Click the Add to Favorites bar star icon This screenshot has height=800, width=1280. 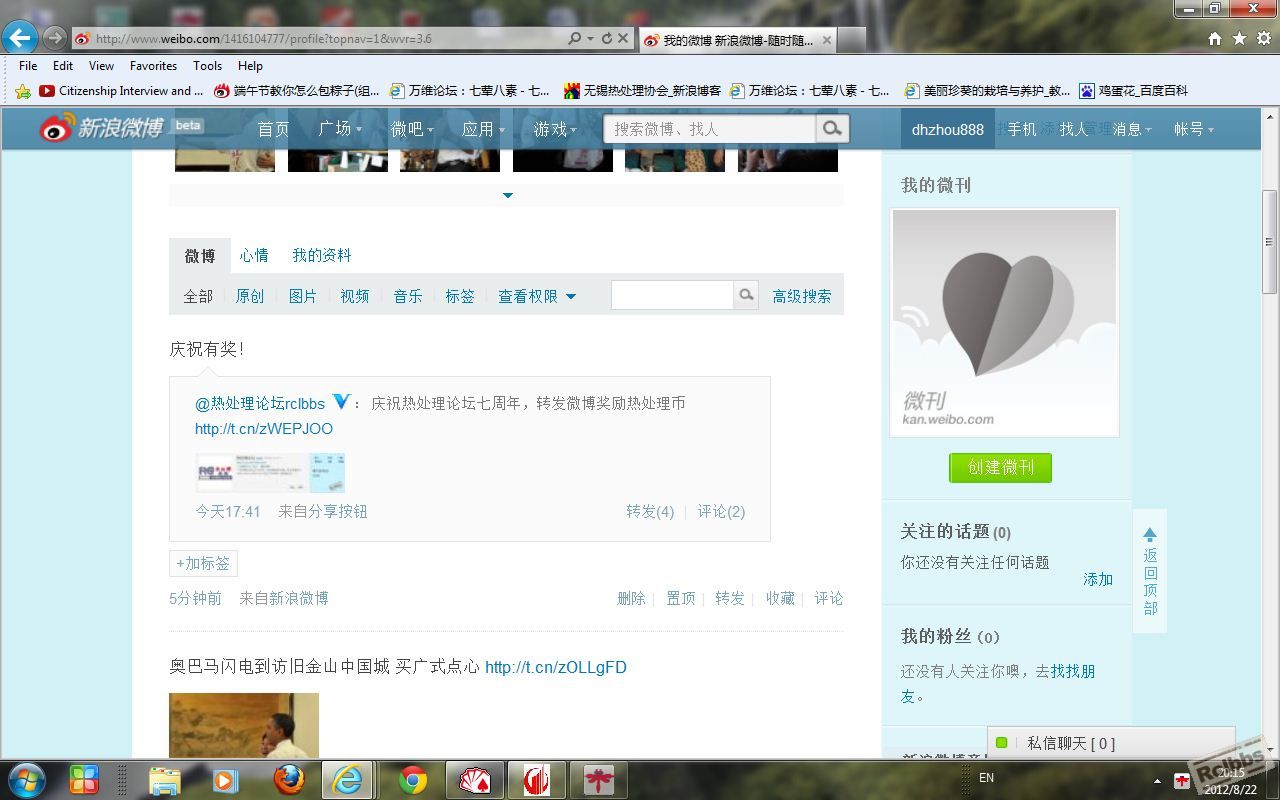pos(23,91)
